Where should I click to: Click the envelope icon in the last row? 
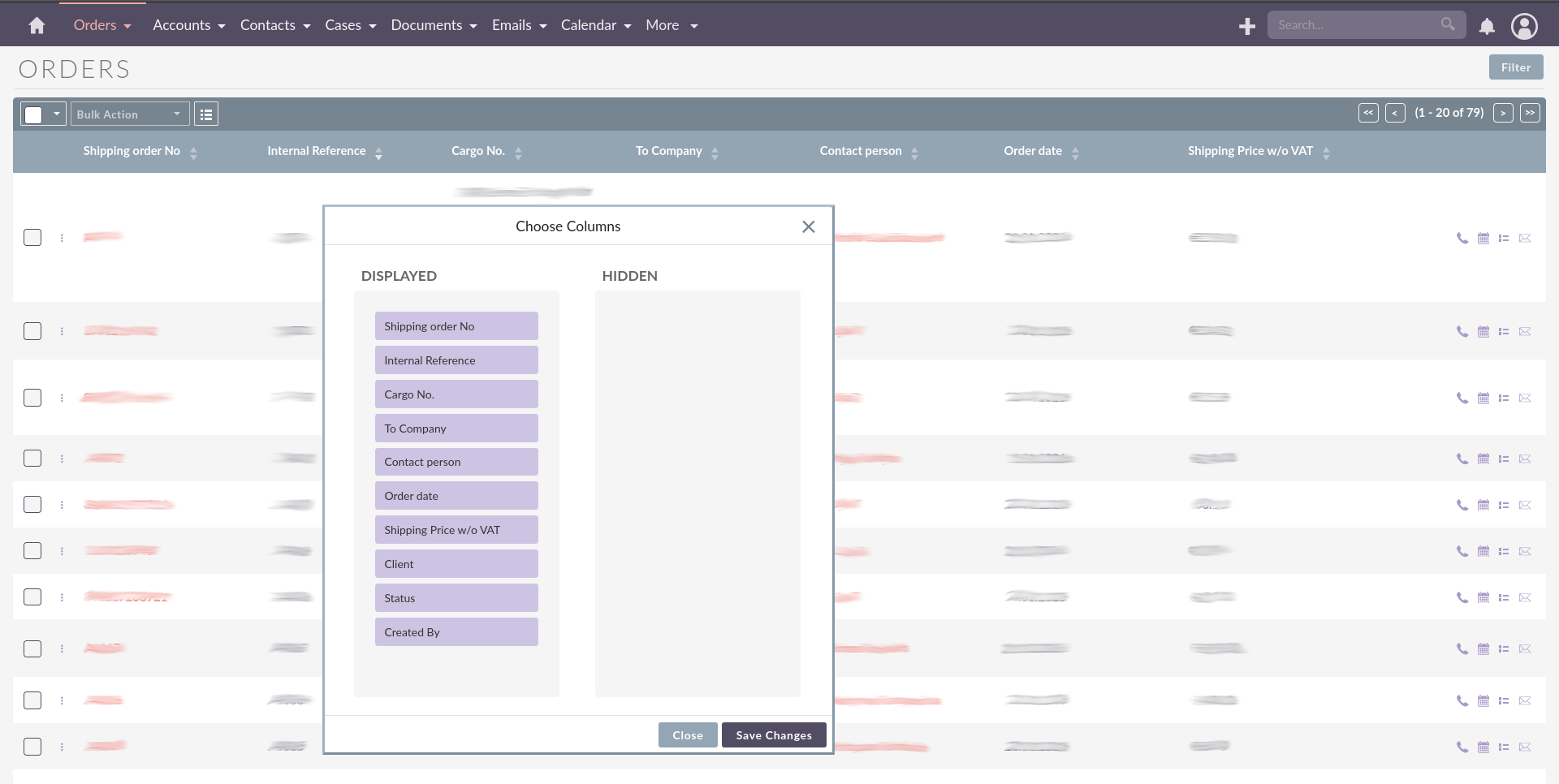click(x=1525, y=747)
